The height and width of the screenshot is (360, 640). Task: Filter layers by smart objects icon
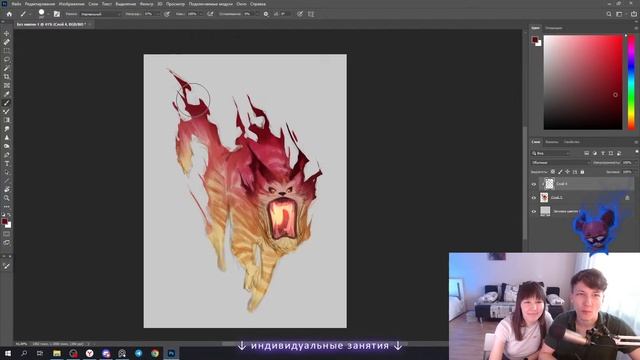click(619, 153)
